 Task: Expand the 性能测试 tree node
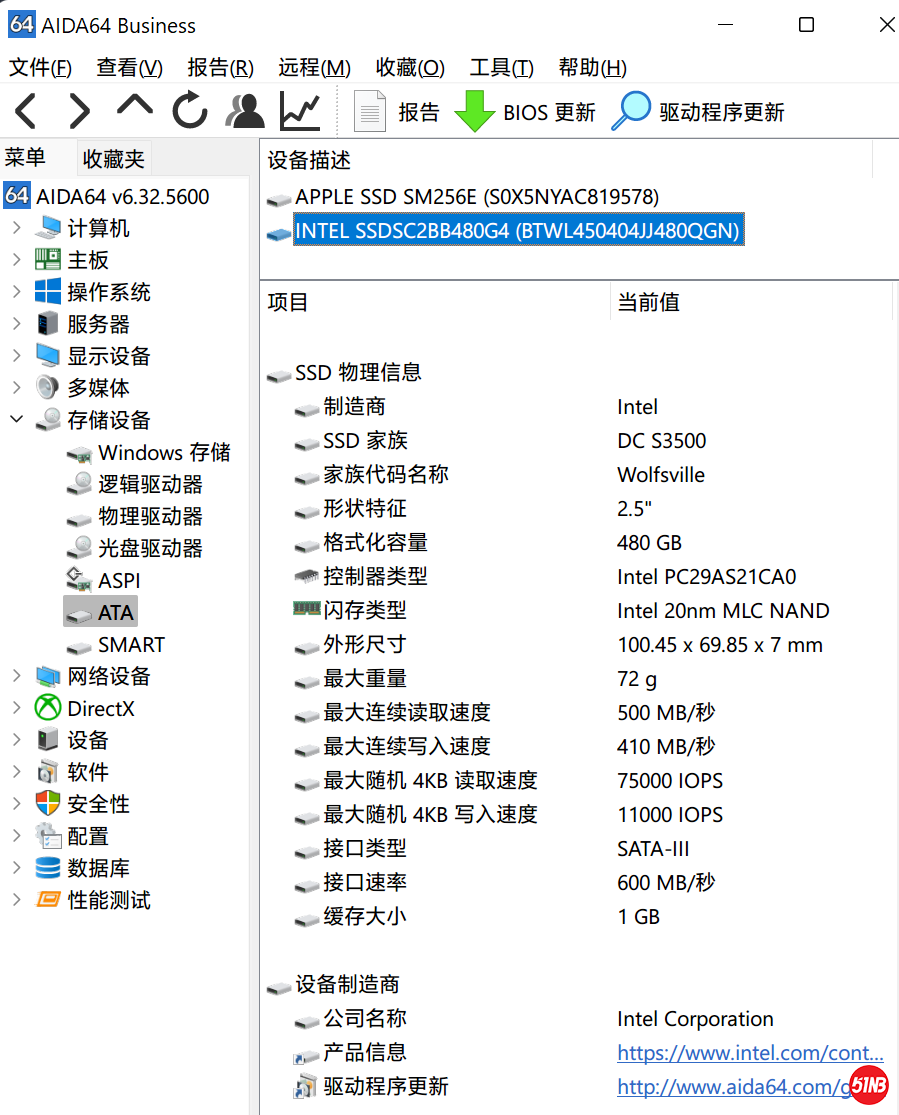(x=16, y=900)
